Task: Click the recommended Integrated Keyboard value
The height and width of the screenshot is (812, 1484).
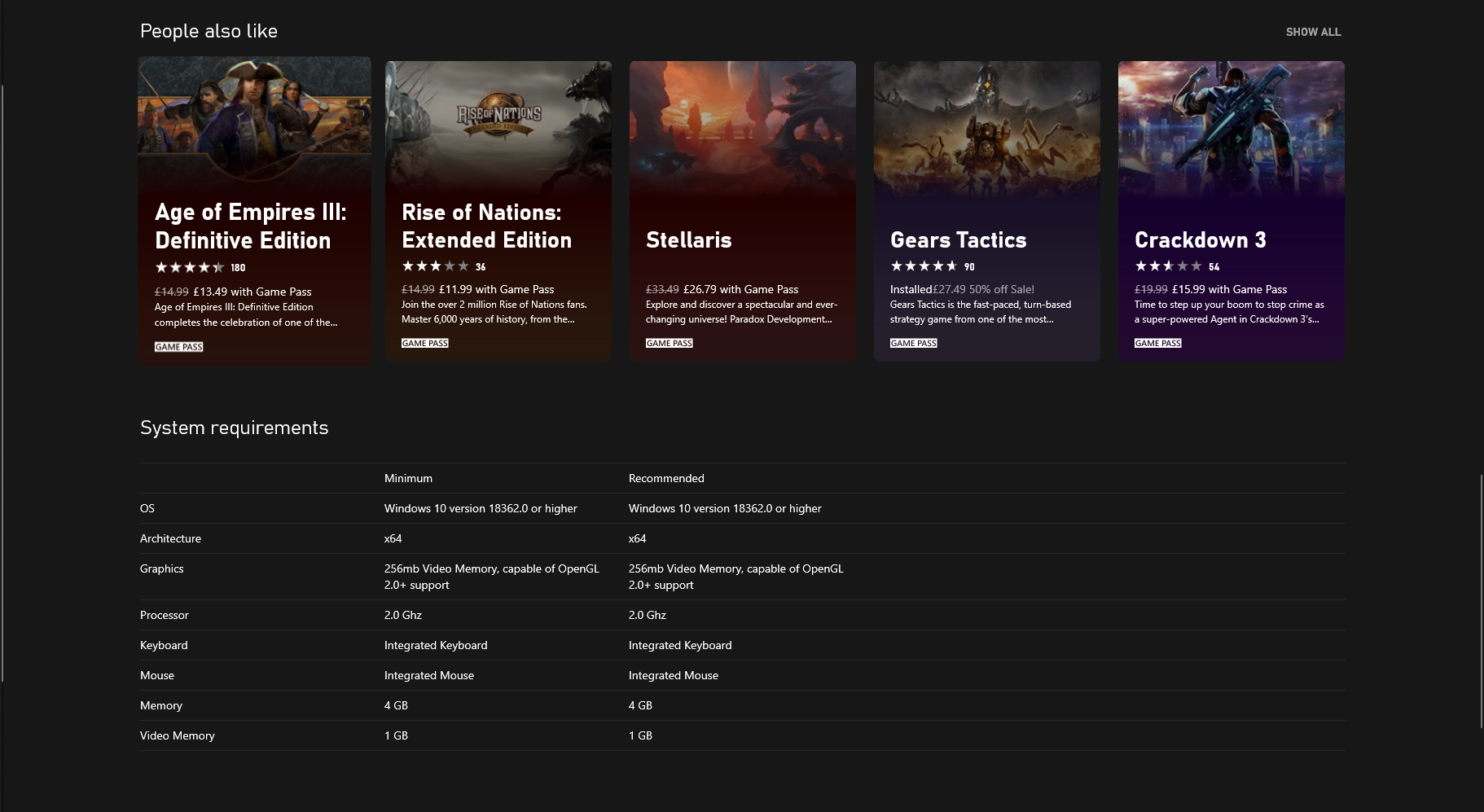Action: pos(680,645)
